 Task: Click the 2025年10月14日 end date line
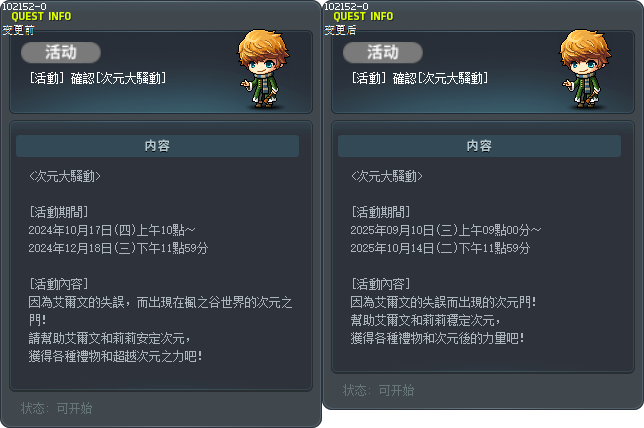click(x=440, y=248)
